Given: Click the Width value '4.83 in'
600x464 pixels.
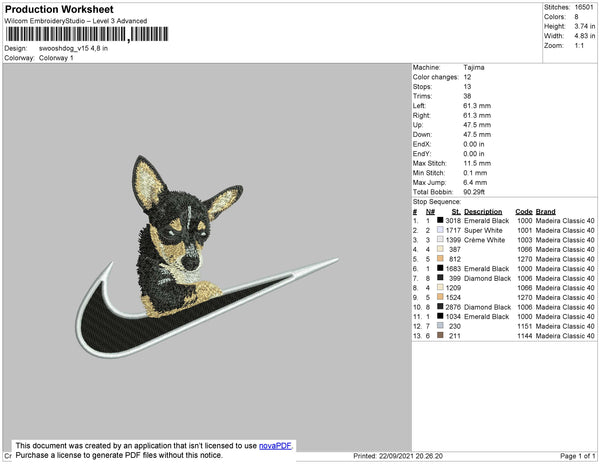Looking at the screenshot, I should point(584,36).
